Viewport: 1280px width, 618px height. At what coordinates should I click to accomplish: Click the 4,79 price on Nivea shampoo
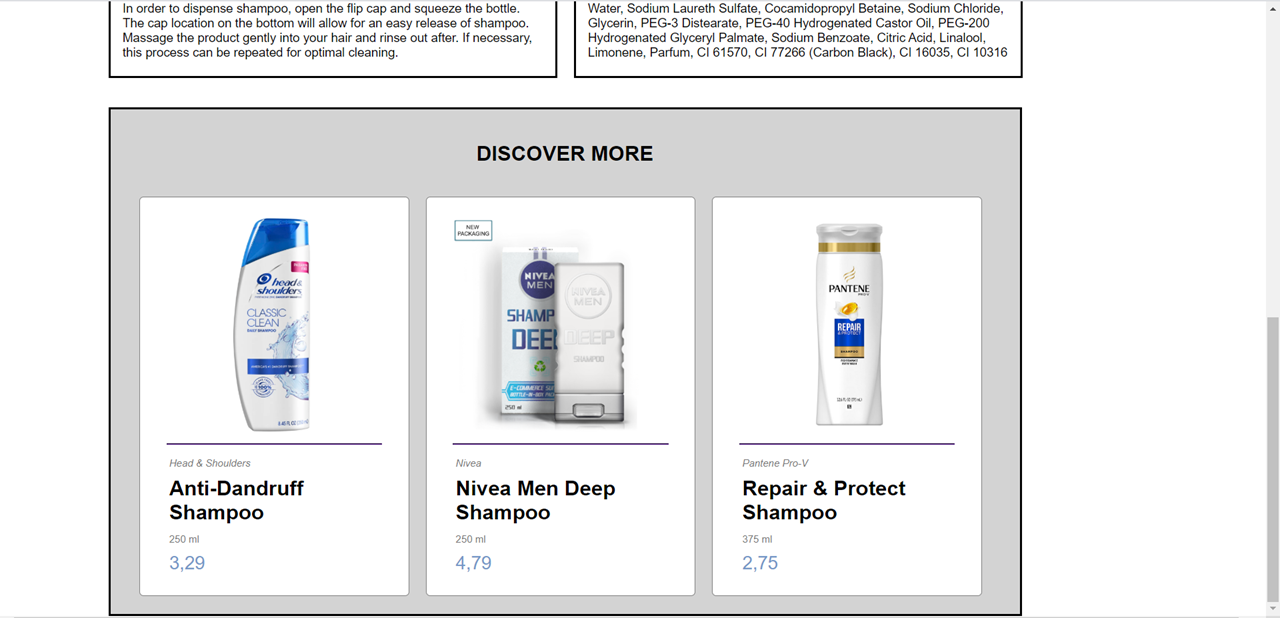(x=474, y=563)
